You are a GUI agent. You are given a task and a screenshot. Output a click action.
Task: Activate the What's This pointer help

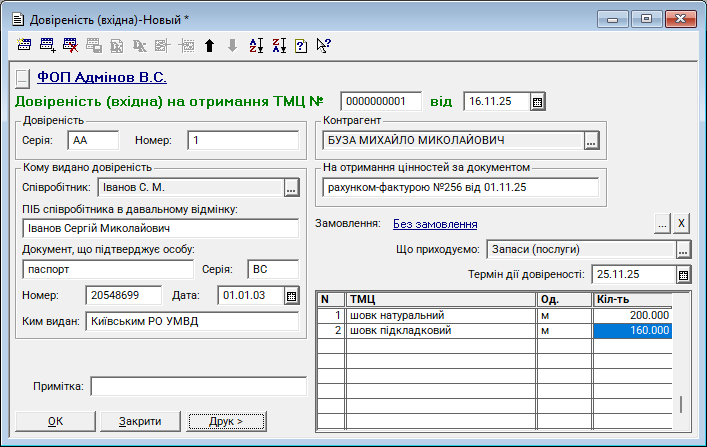[323, 45]
